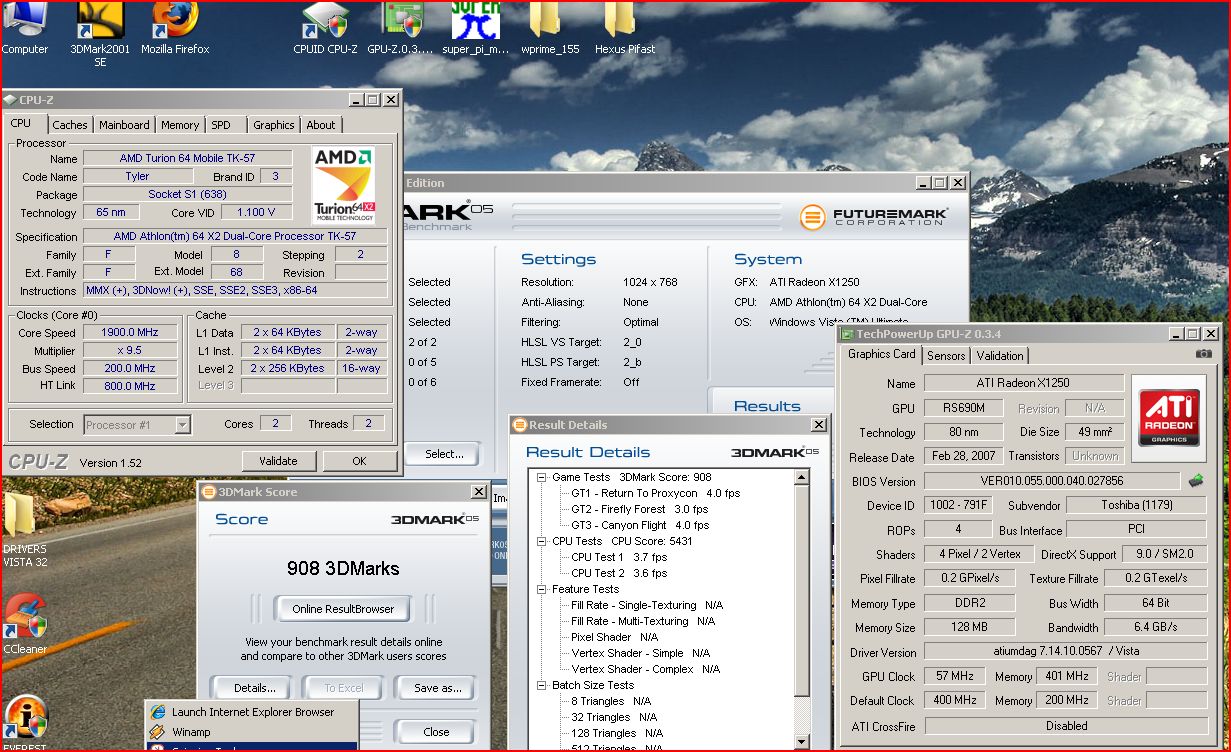This screenshot has width=1231, height=752.
Task: Switch to the Validation tab in GPU-Z
Action: pyautogui.click(x=1000, y=355)
